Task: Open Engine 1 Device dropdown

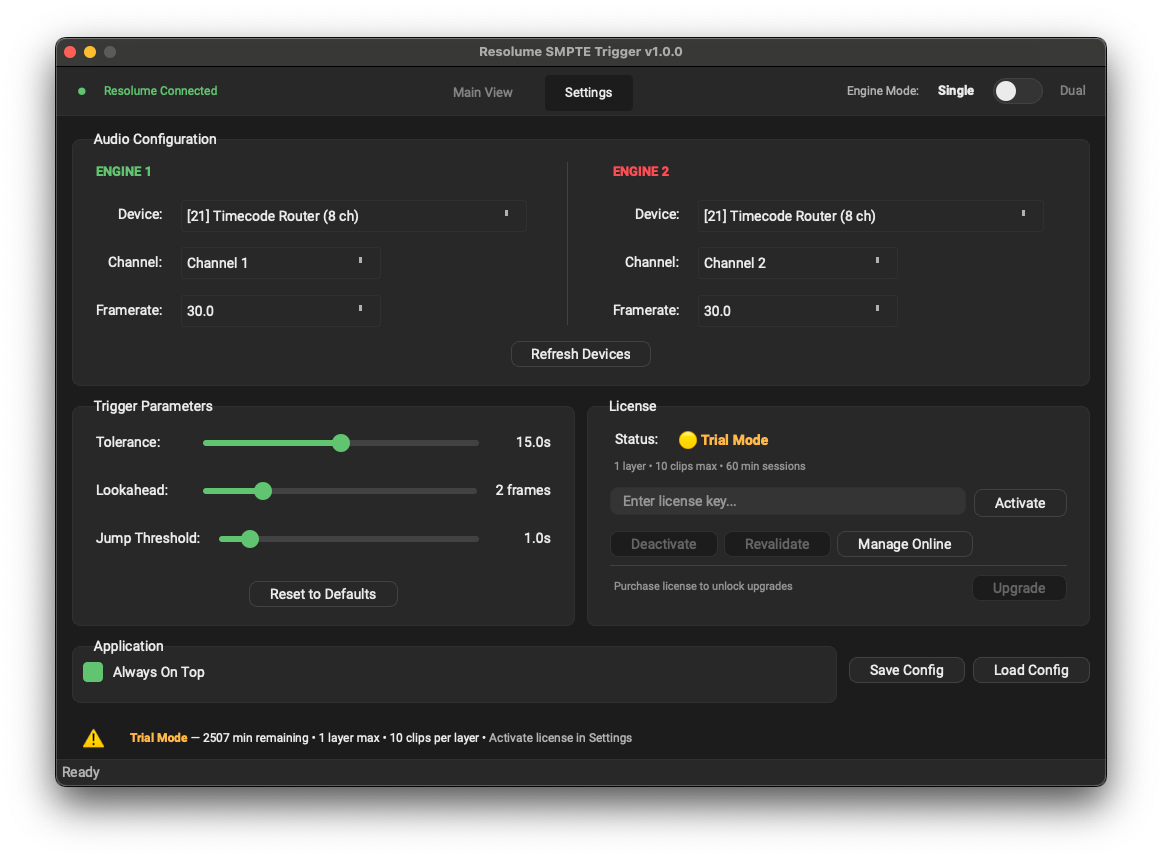Action: 353,216
